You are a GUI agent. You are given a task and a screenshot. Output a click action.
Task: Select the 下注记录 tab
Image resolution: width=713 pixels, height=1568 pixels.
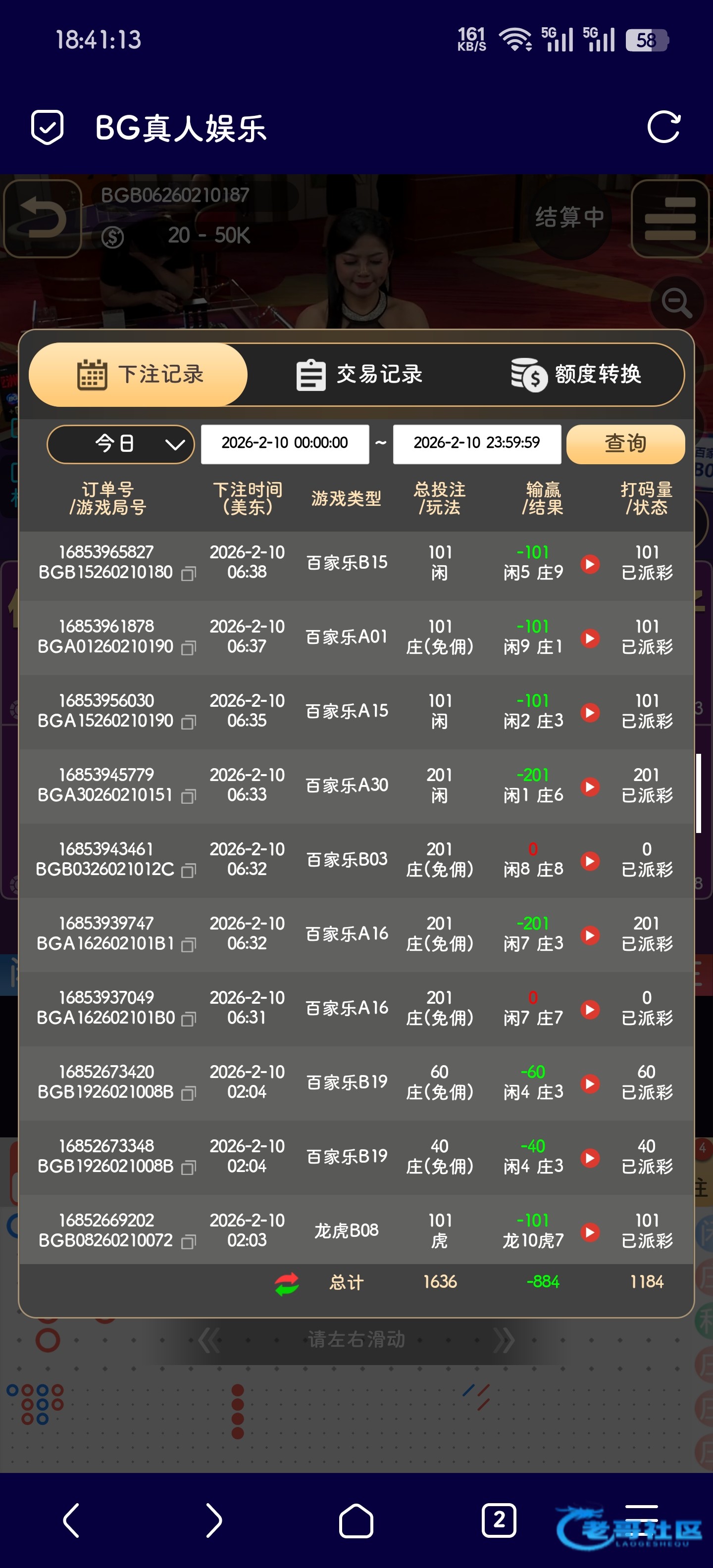coord(139,374)
